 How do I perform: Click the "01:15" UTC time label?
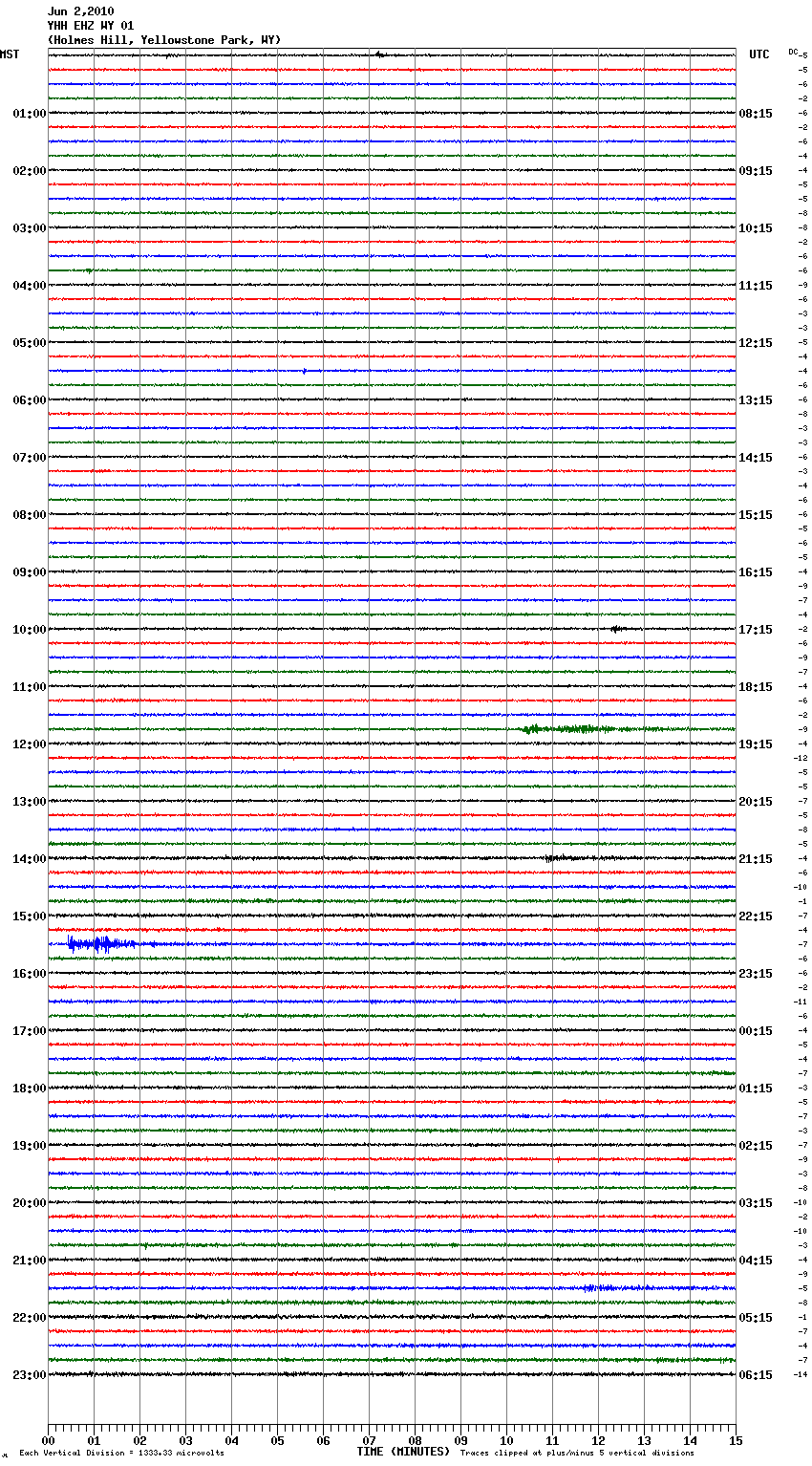(756, 1089)
